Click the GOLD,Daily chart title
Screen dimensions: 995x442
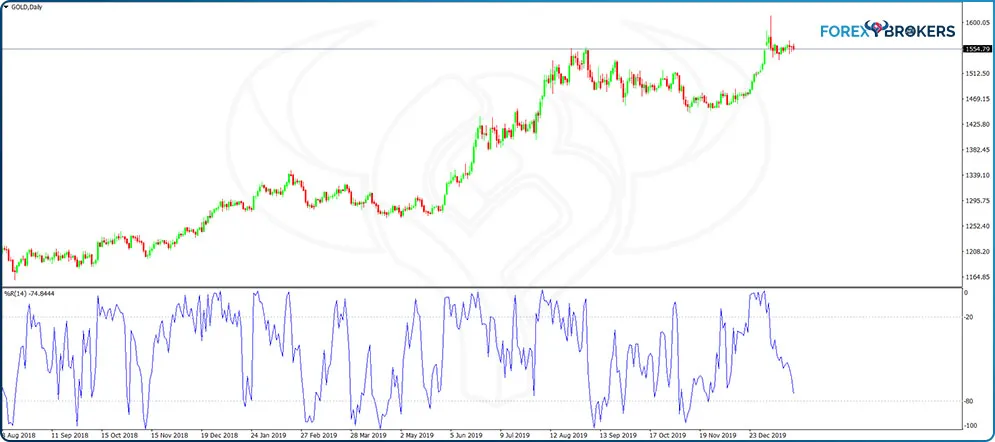25,8
